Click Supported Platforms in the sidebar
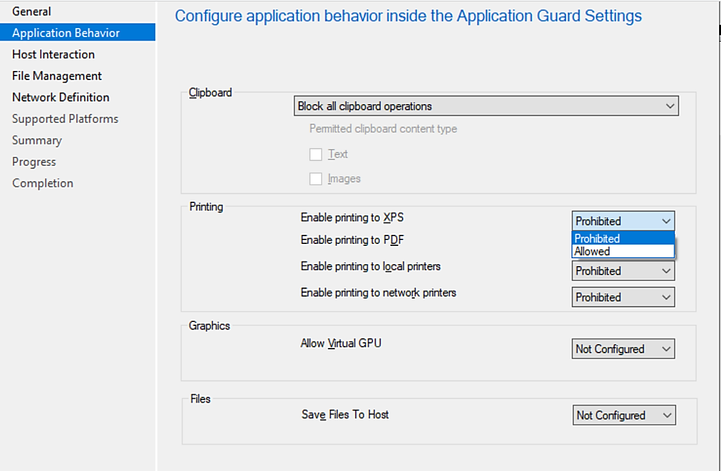The width and height of the screenshot is (721, 471). (x=65, y=119)
